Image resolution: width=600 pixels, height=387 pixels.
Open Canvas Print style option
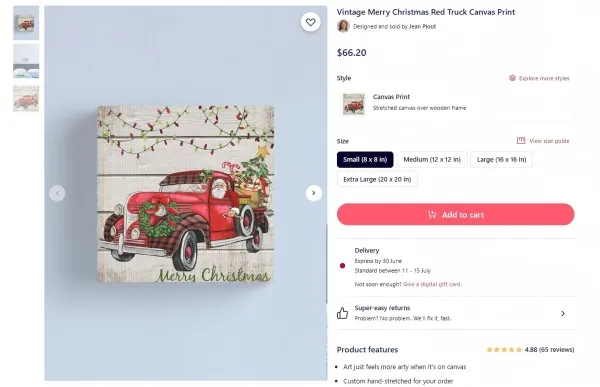[x=455, y=103]
